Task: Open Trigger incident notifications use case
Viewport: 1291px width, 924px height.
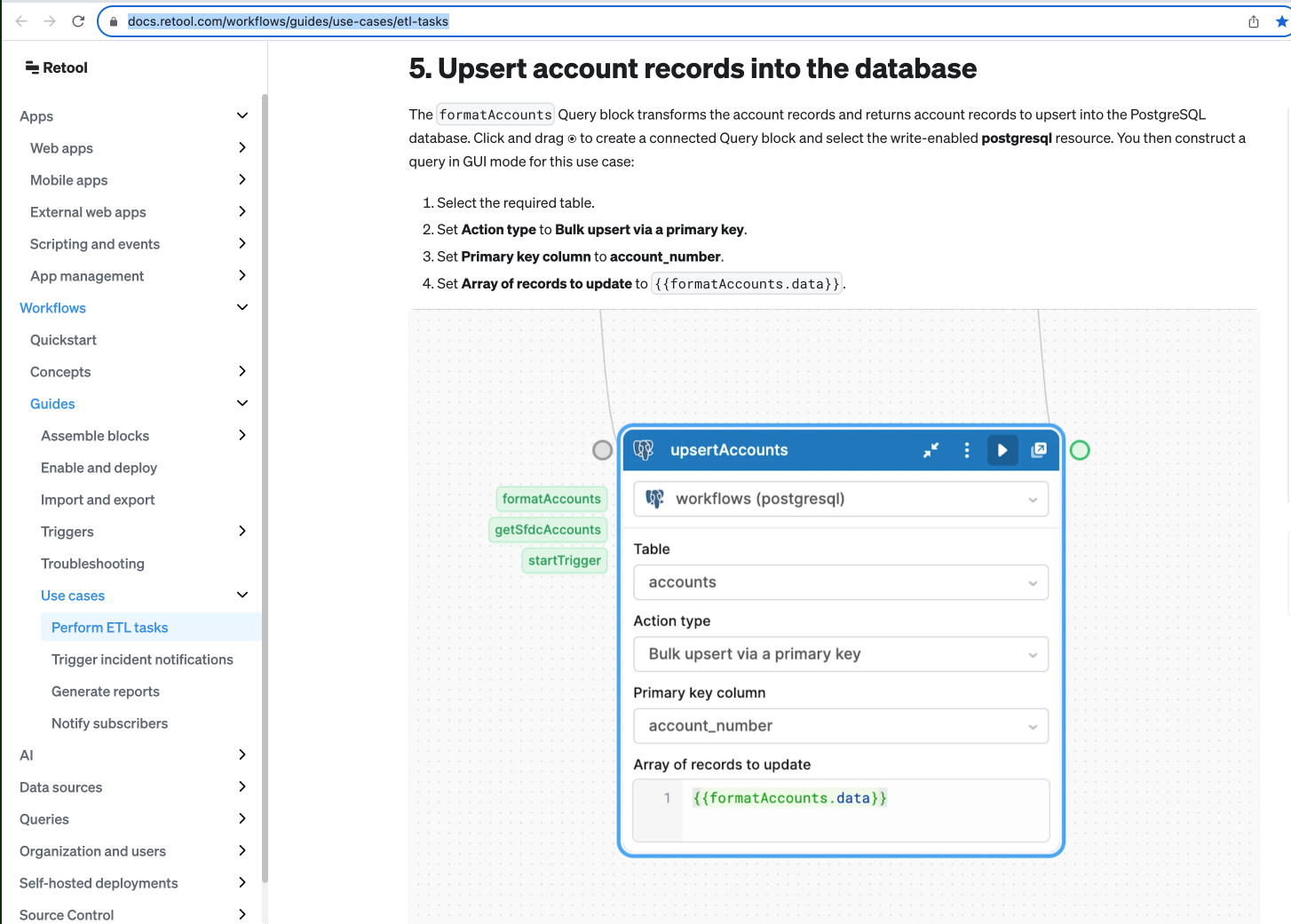Action: point(142,659)
